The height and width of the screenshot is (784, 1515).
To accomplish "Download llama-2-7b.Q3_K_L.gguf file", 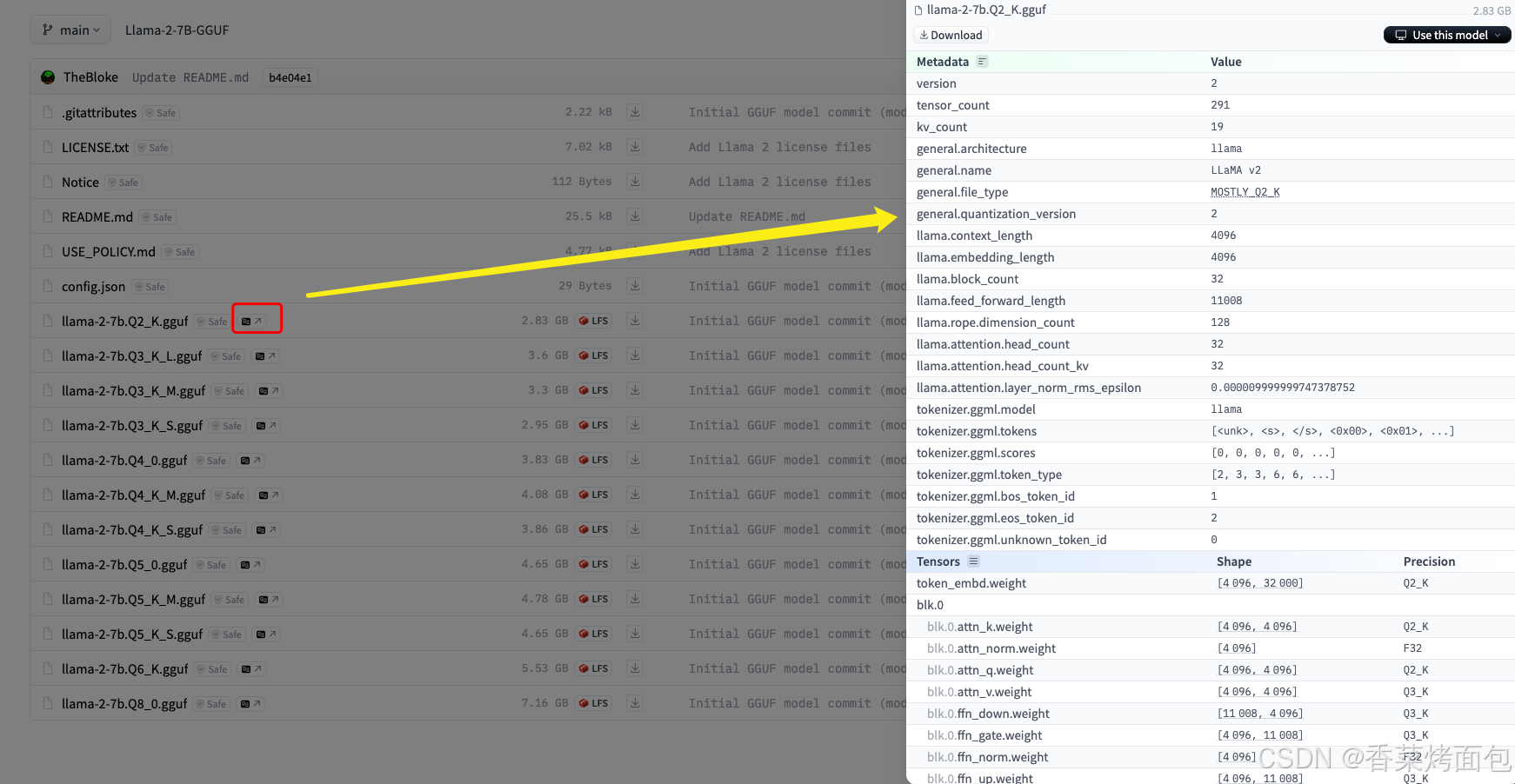I will coord(636,355).
